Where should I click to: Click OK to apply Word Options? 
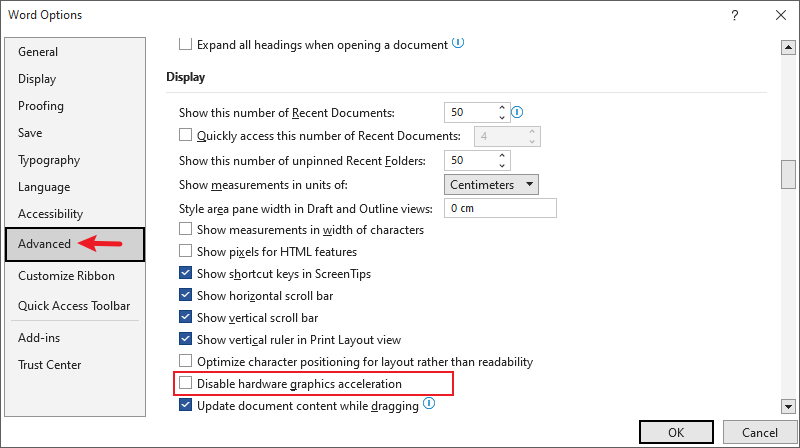pyautogui.click(x=676, y=433)
